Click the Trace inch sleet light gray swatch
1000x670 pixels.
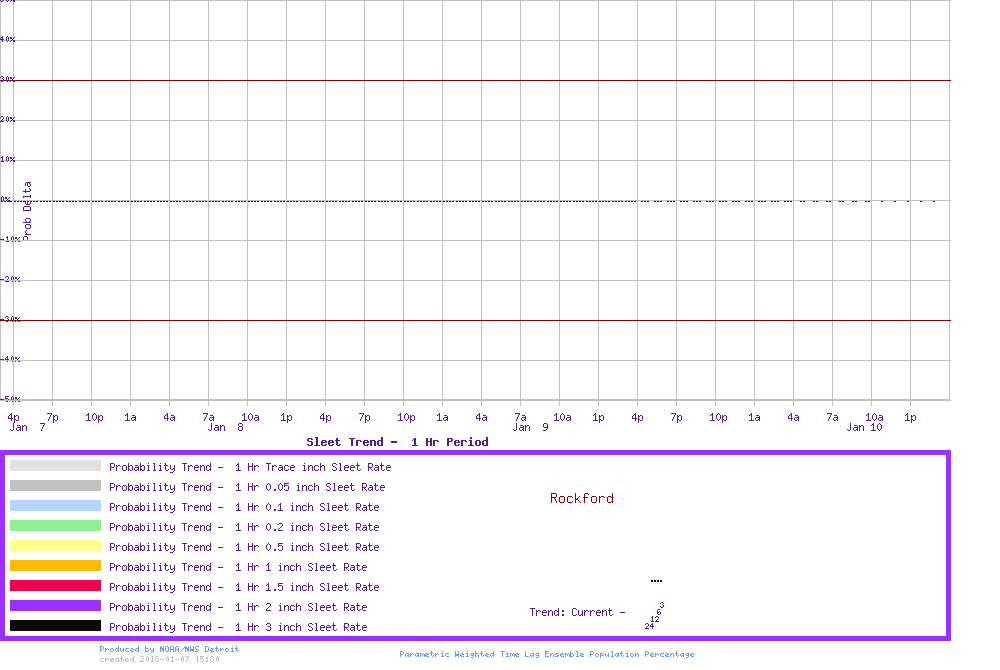coord(55,466)
